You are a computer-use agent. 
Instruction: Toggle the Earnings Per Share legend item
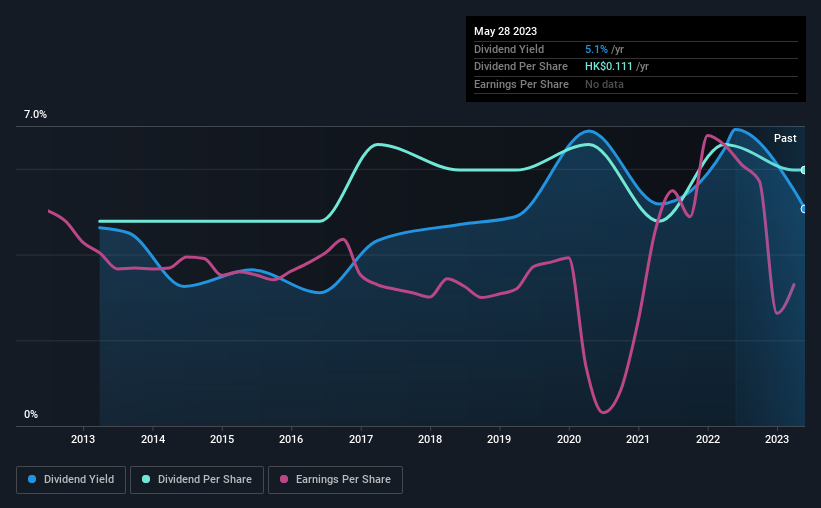click(x=336, y=479)
